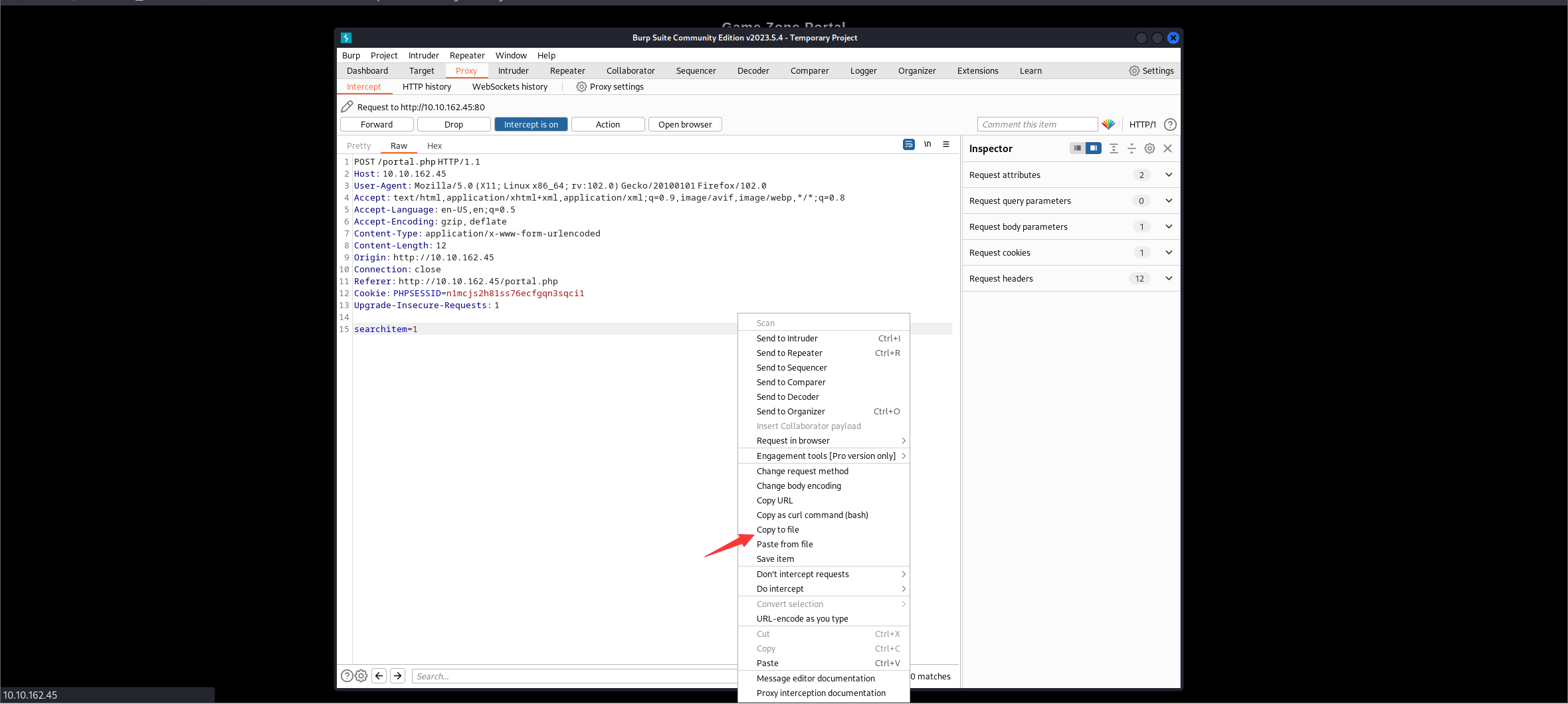
Task: Select Copy to file in context menu
Action: point(778,530)
